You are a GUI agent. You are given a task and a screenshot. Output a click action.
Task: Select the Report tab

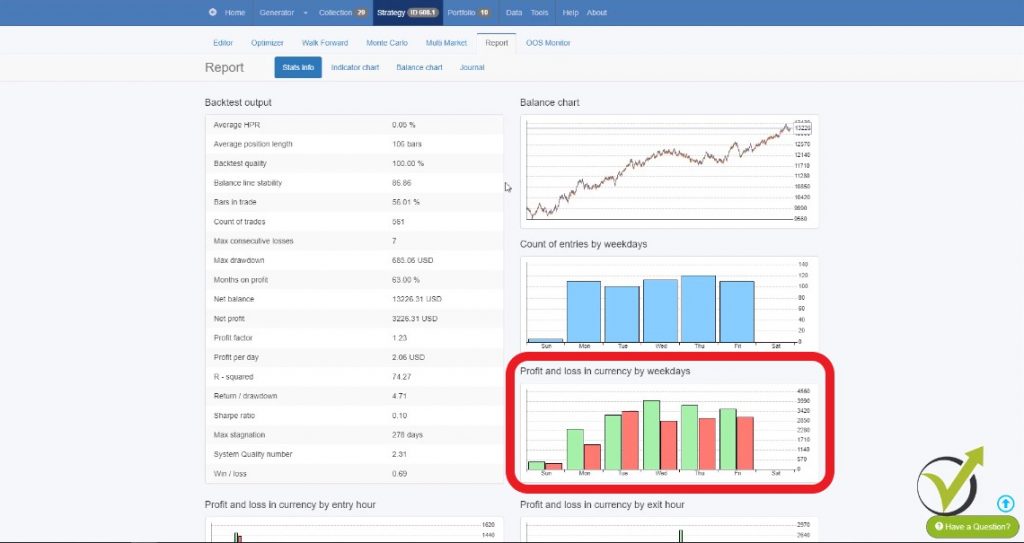point(496,42)
